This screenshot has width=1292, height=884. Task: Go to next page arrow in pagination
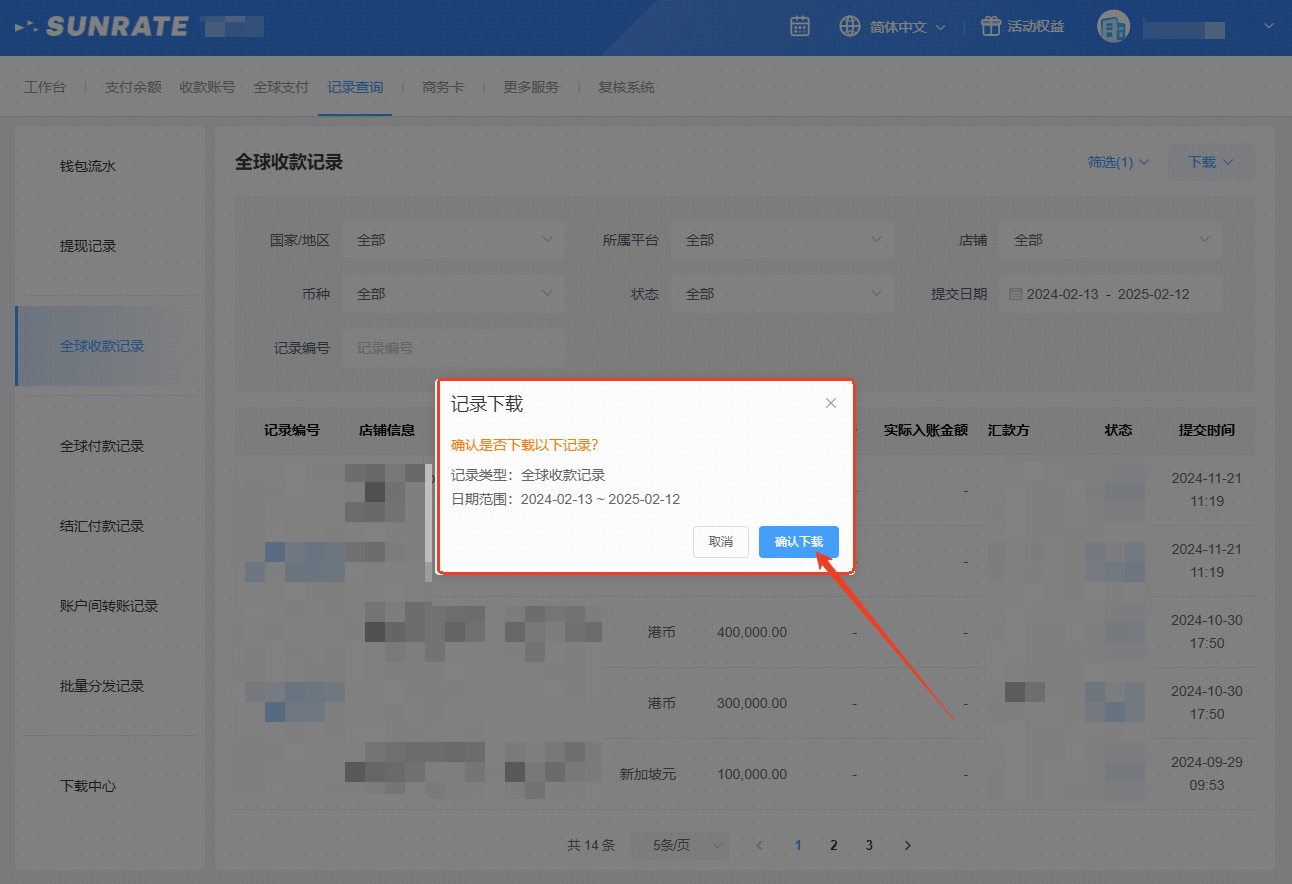[907, 845]
